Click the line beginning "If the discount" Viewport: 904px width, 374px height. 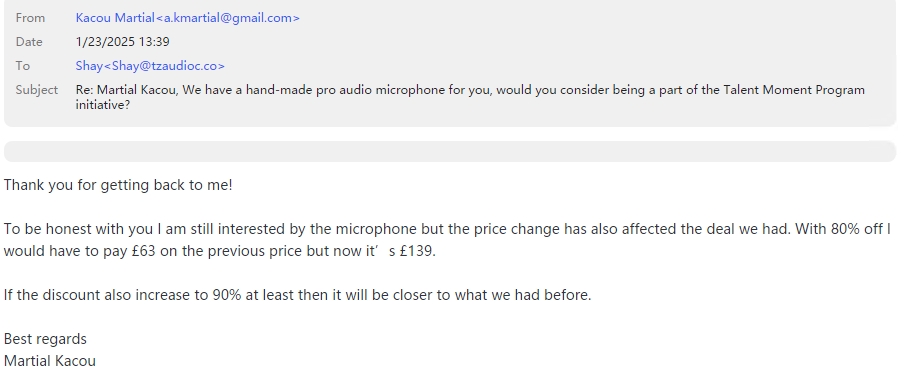pos(297,295)
